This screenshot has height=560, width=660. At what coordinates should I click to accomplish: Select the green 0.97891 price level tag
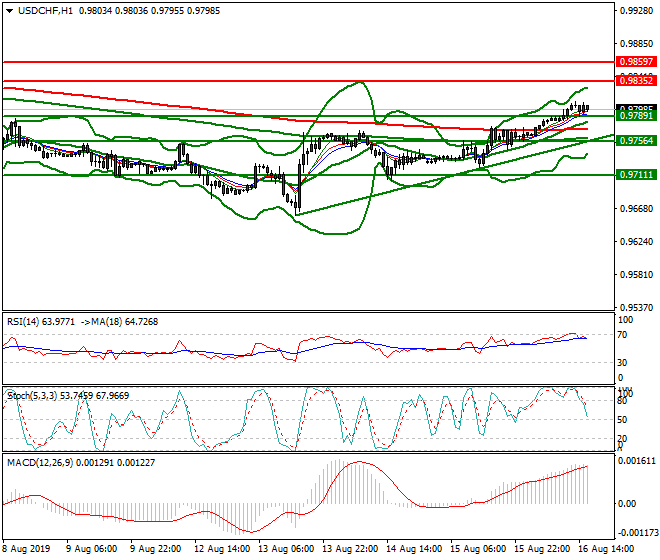[636, 116]
